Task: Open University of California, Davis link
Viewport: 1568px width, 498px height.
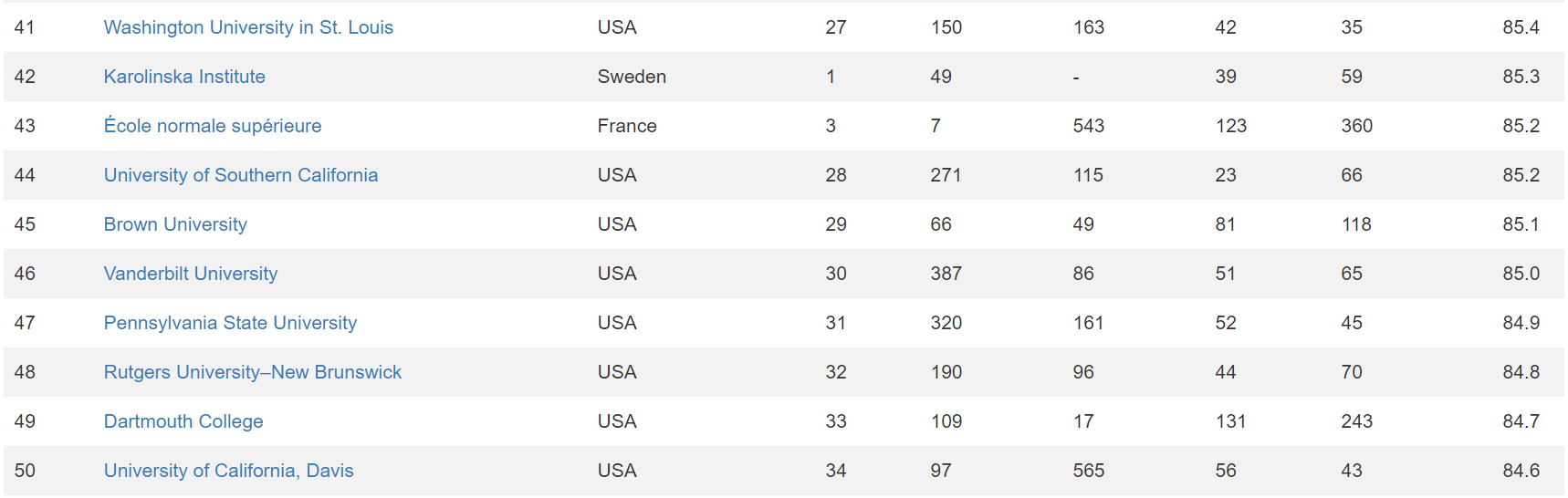Action: [x=229, y=471]
